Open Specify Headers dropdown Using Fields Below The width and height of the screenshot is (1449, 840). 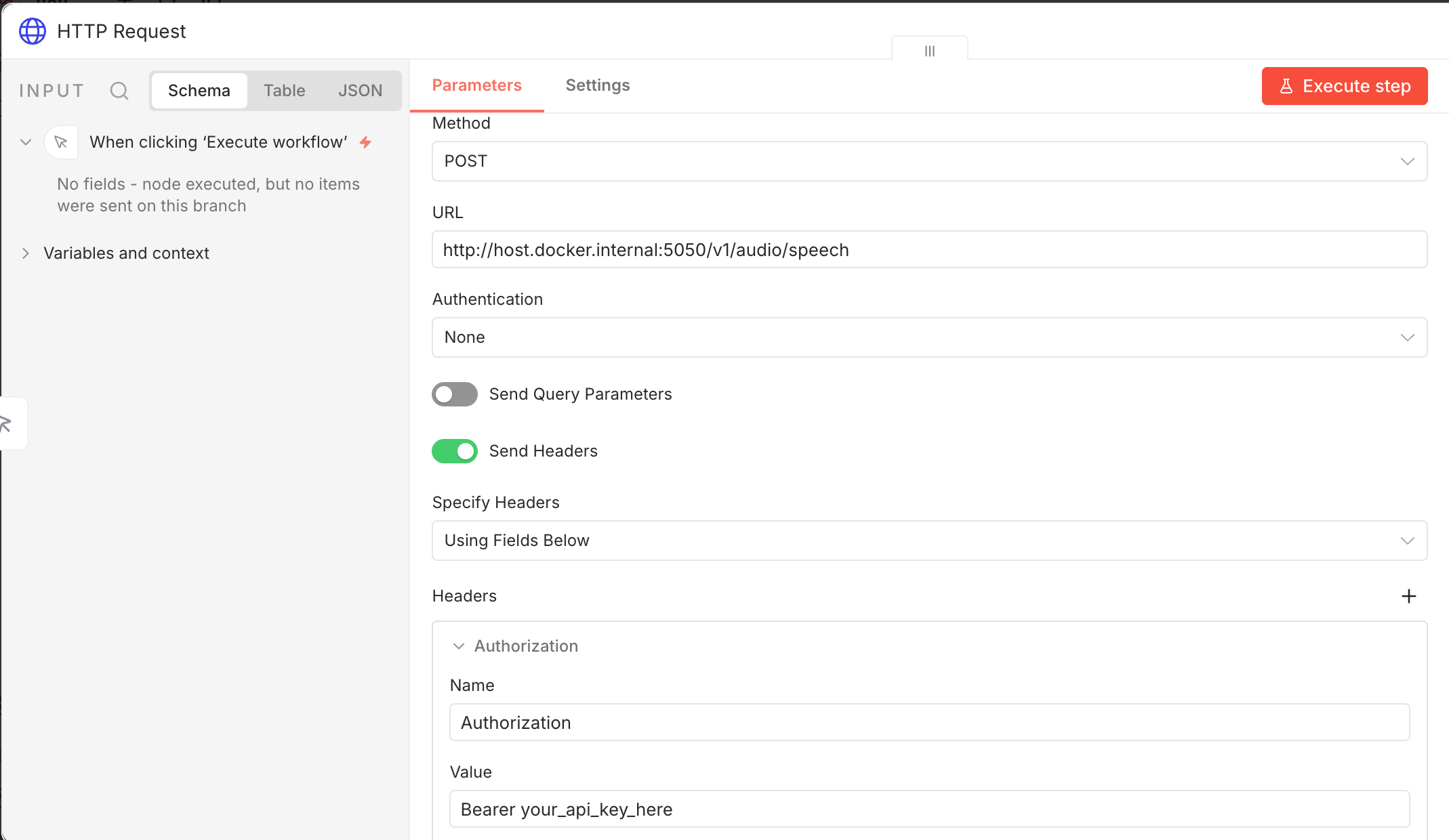tap(930, 541)
